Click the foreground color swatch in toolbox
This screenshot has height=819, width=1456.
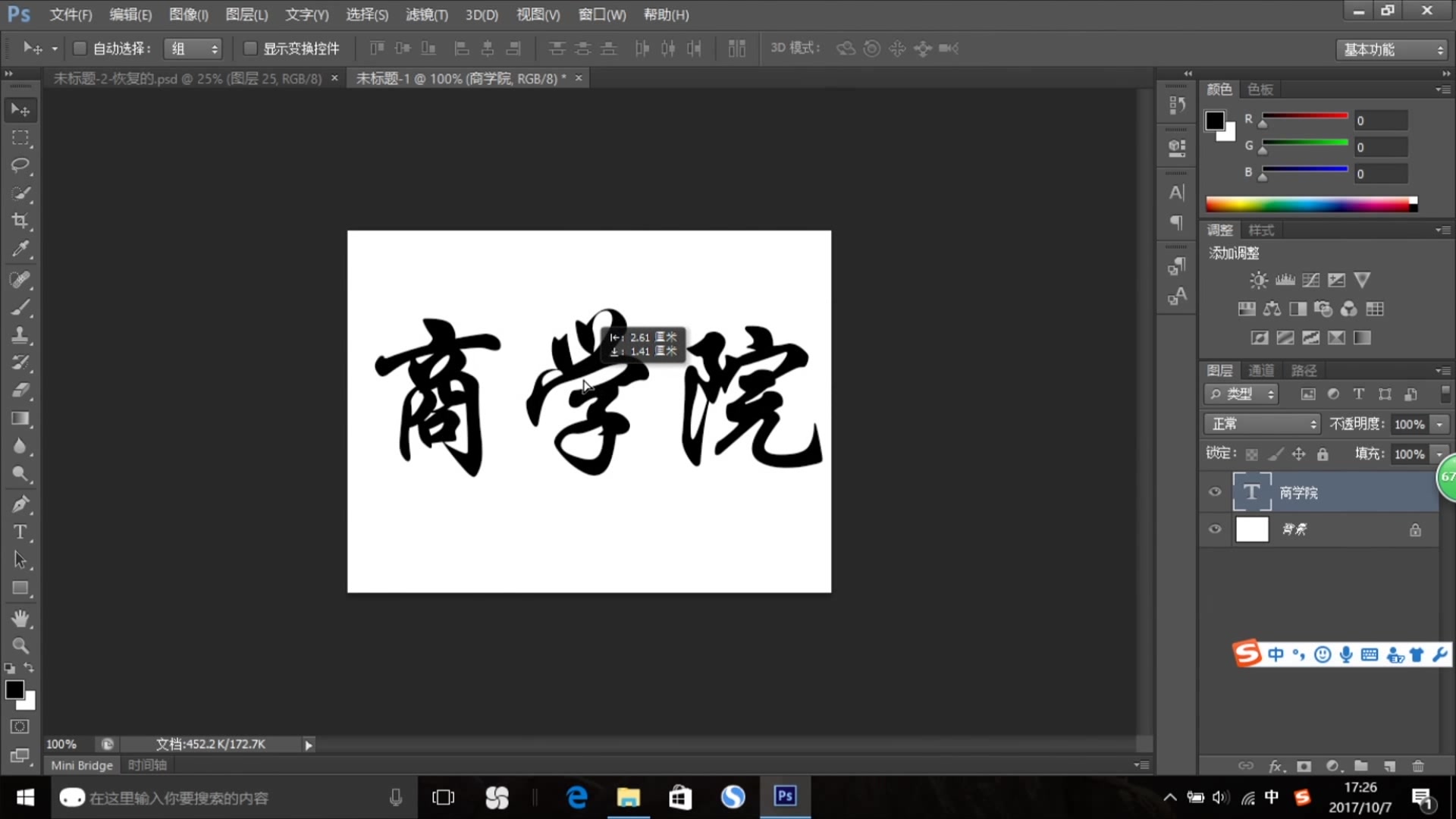click(x=14, y=689)
